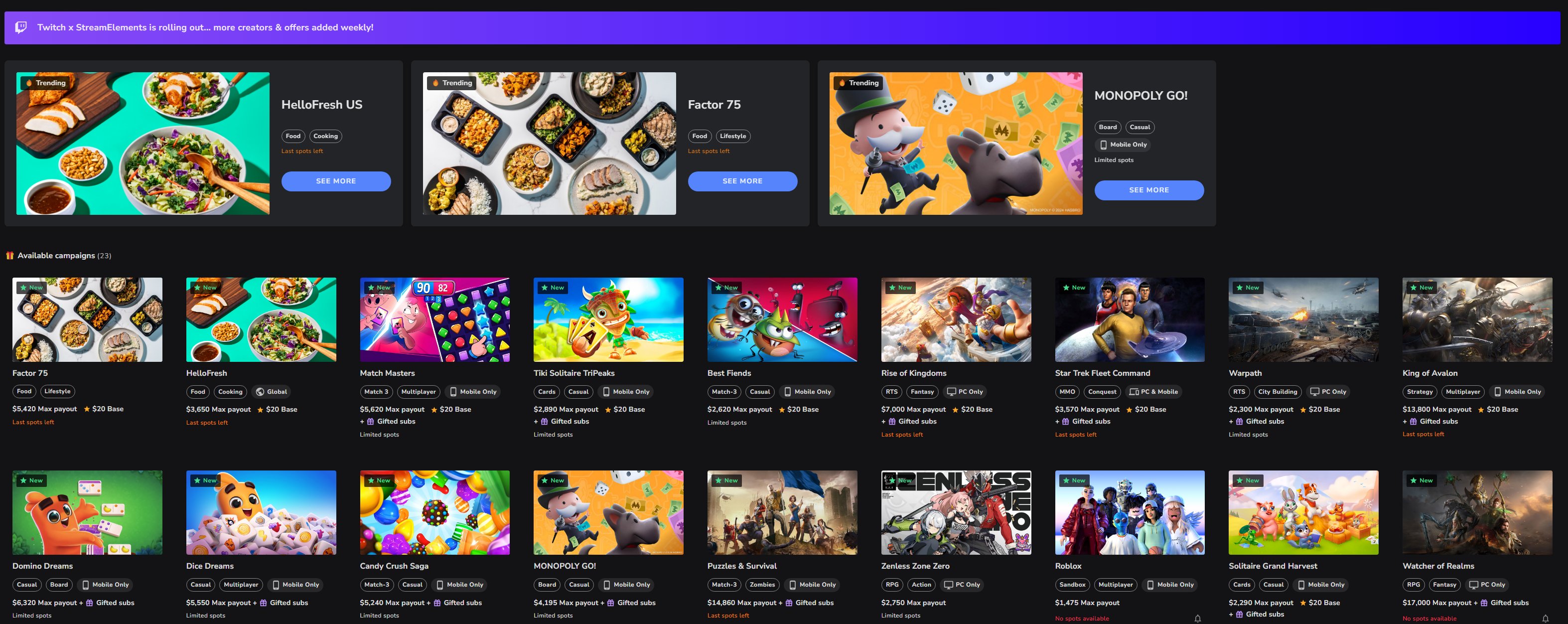Image resolution: width=1568 pixels, height=624 pixels.
Task: Click the New star badge on Zenless Zone Zero
Action: [899, 480]
